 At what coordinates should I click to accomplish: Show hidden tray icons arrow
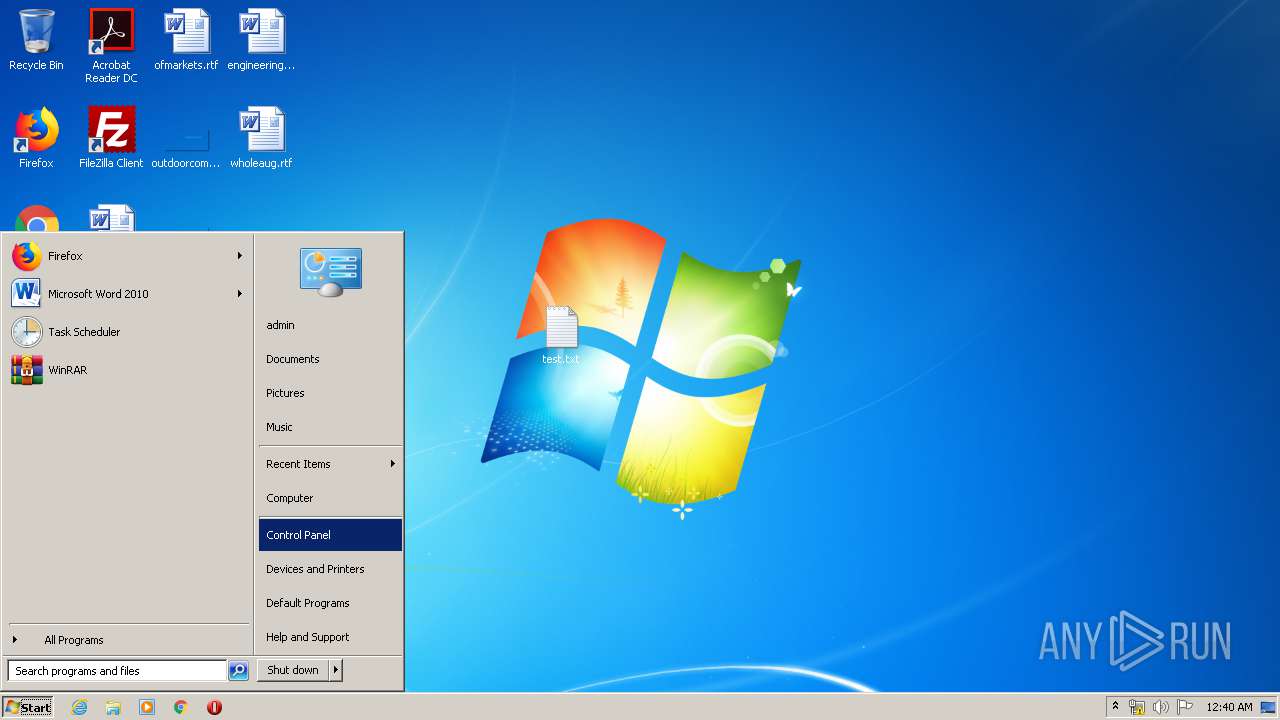(1115, 707)
